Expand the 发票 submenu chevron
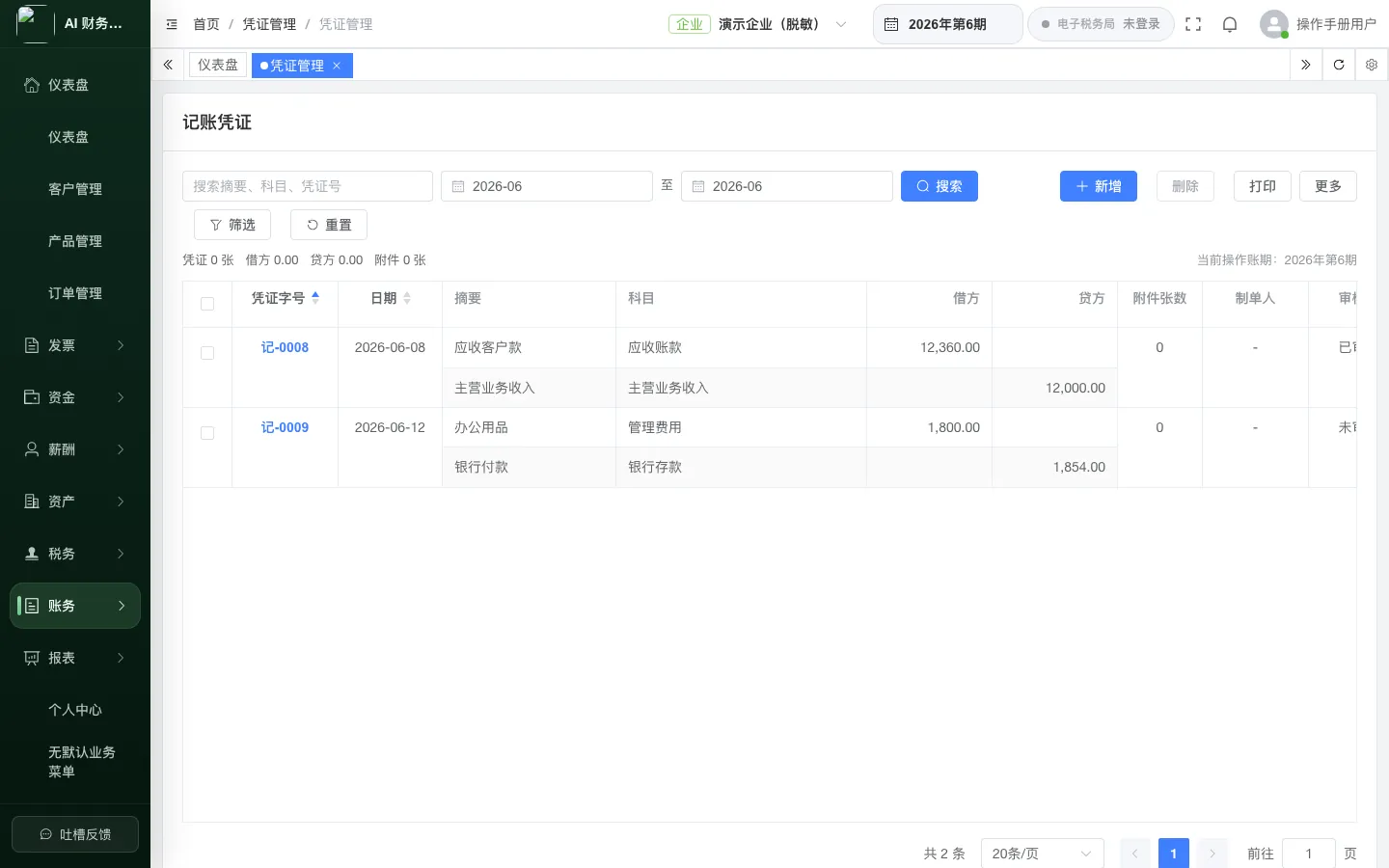Screen dimensions: 1389x868 point(121,345)
